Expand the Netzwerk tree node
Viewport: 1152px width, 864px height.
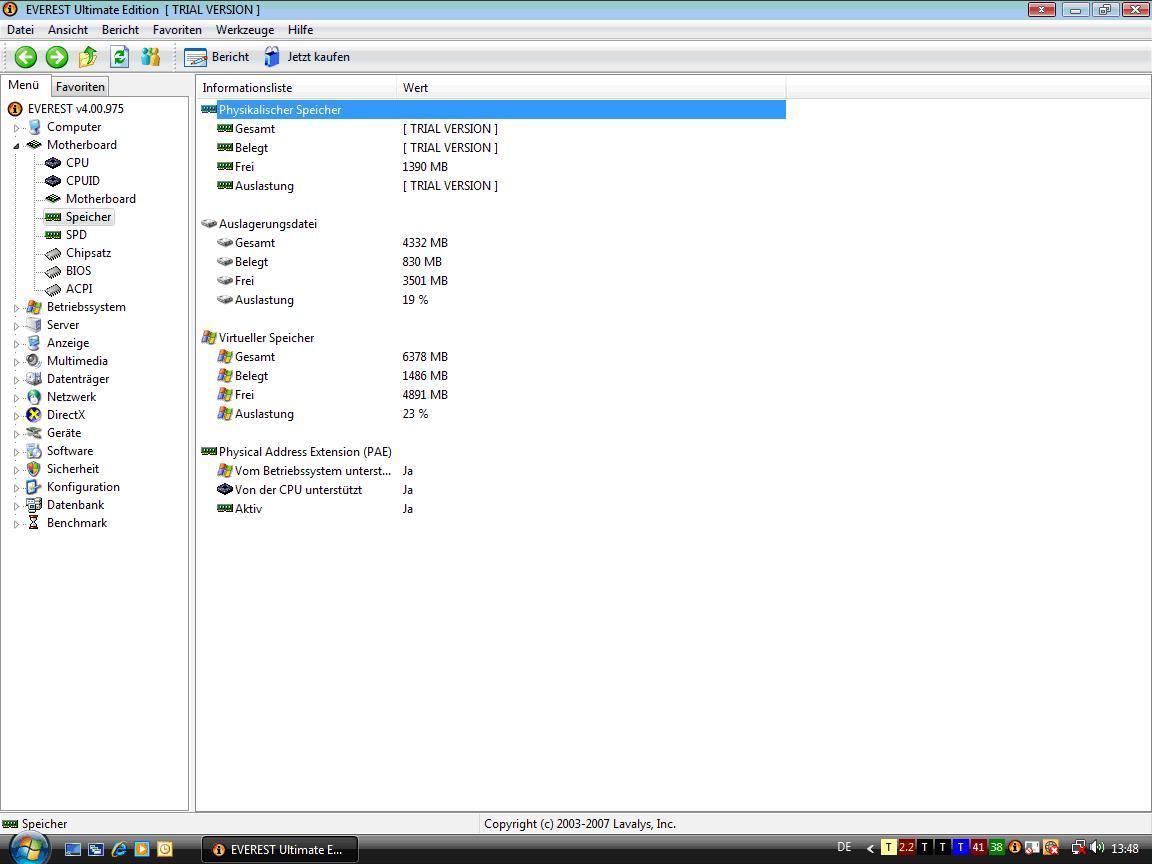click(x=16, y=397)
